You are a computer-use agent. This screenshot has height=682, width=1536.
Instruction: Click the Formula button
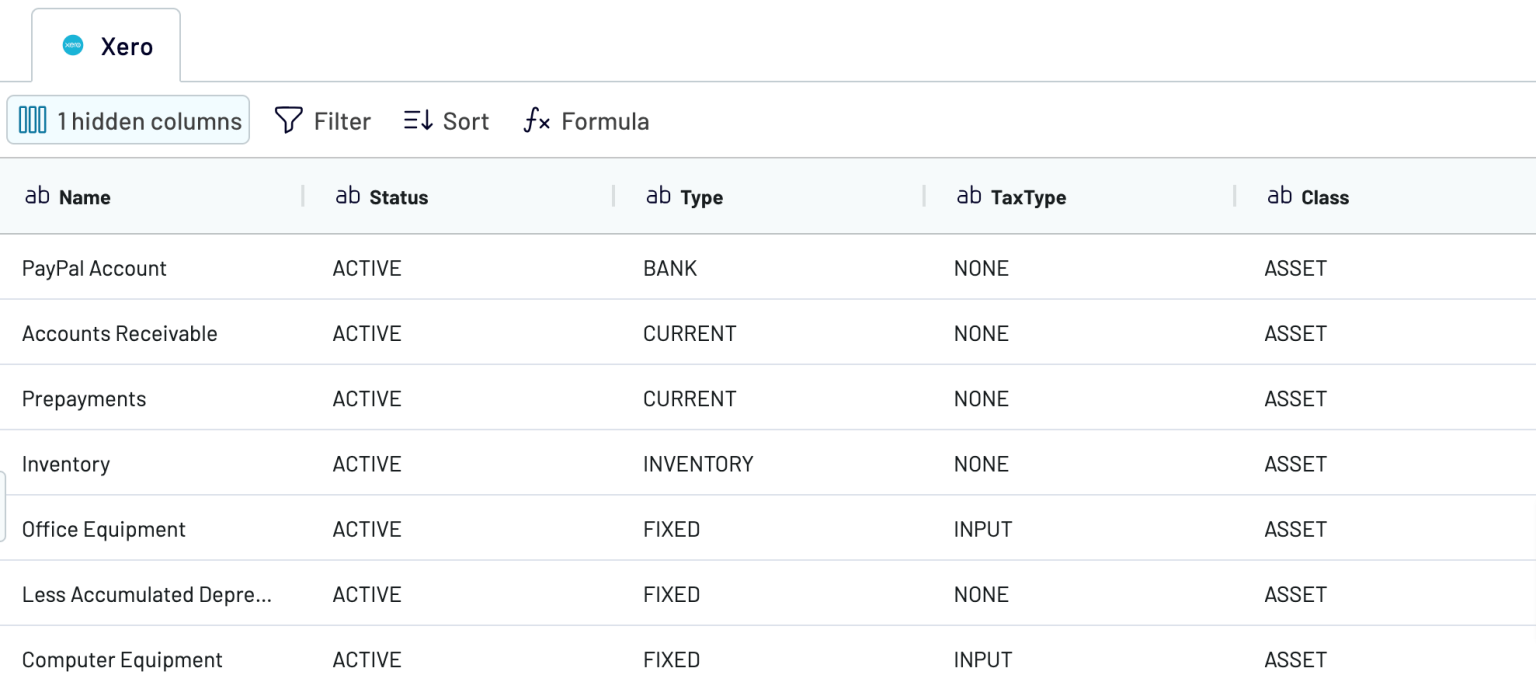point(585,120)
